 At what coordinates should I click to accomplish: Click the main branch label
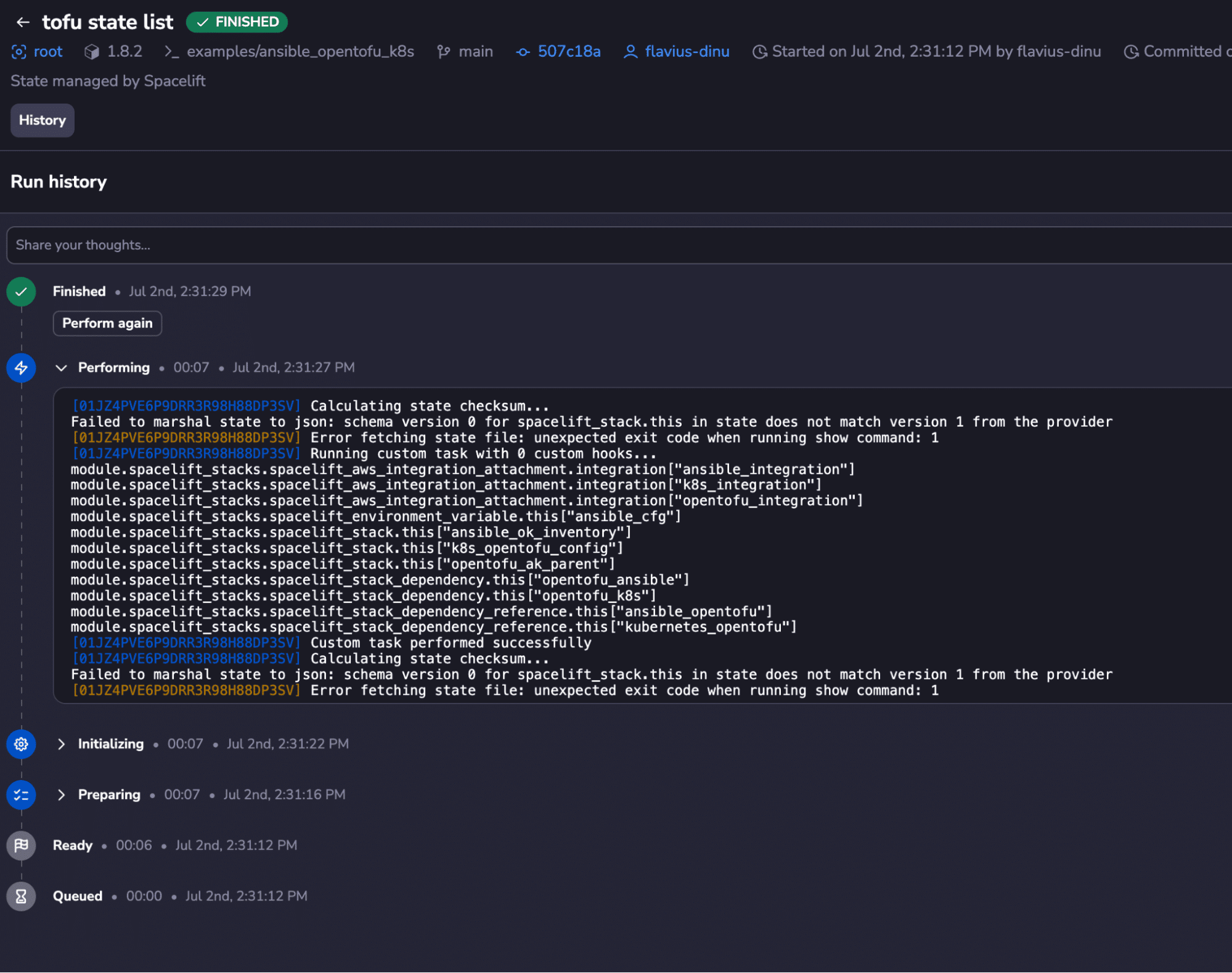476,52
